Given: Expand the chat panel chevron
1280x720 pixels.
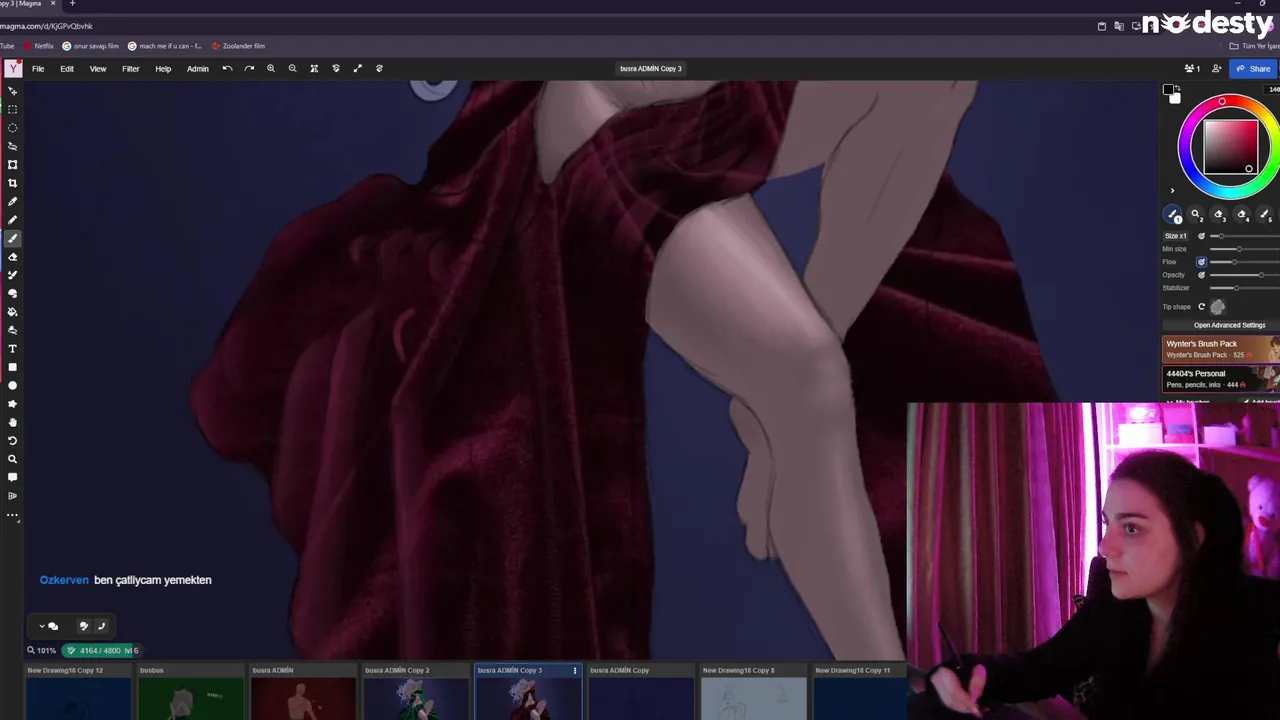Looking at the screenshot, I should (42, 626).
